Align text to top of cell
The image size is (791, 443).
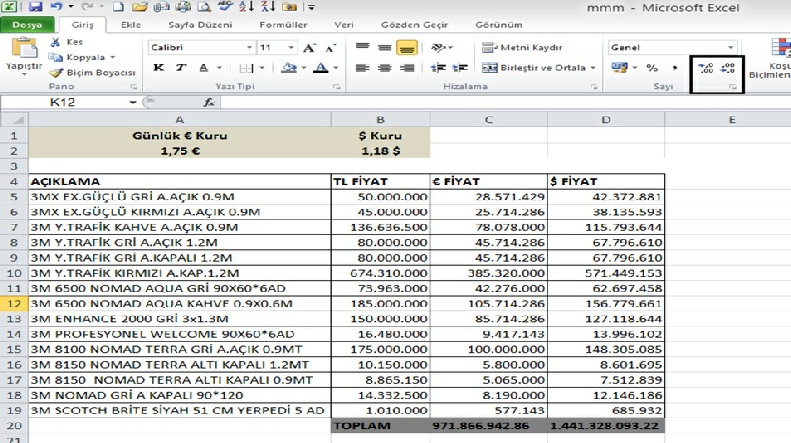[x=362, y=47]
